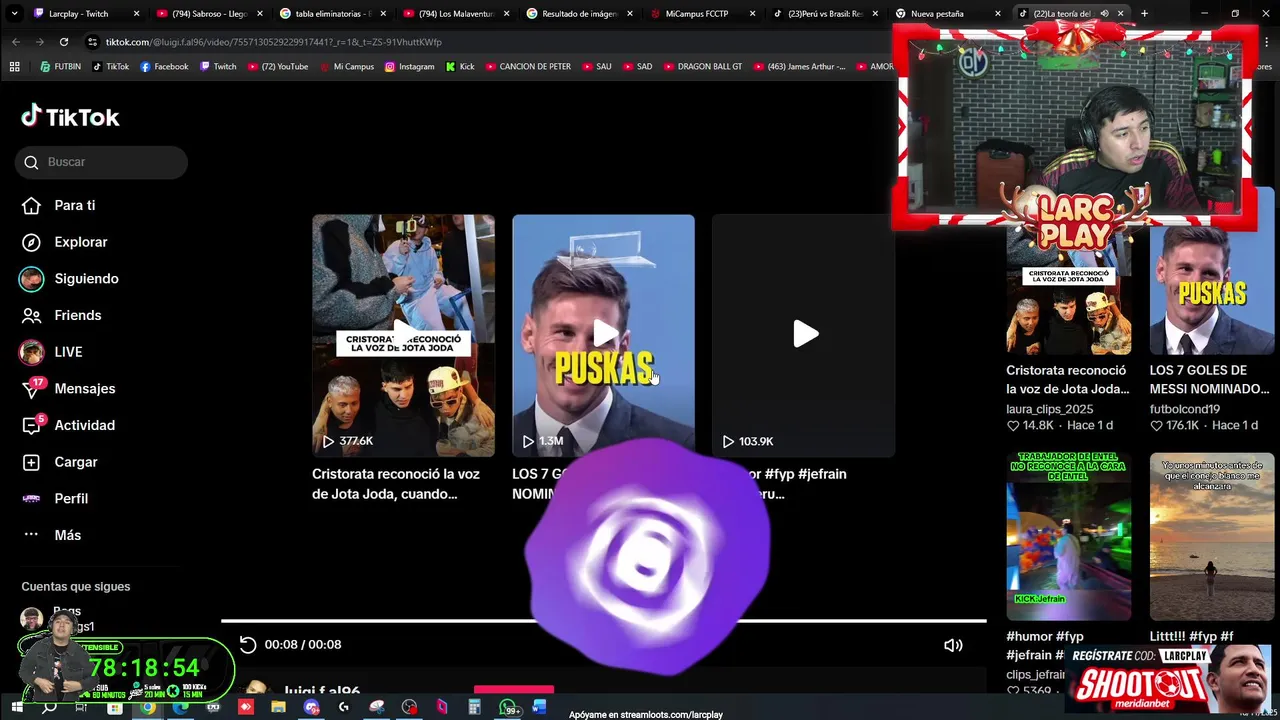Open the CANCION DE PETER bookmark
The image size is (1280, 720).
pos(528,67)
